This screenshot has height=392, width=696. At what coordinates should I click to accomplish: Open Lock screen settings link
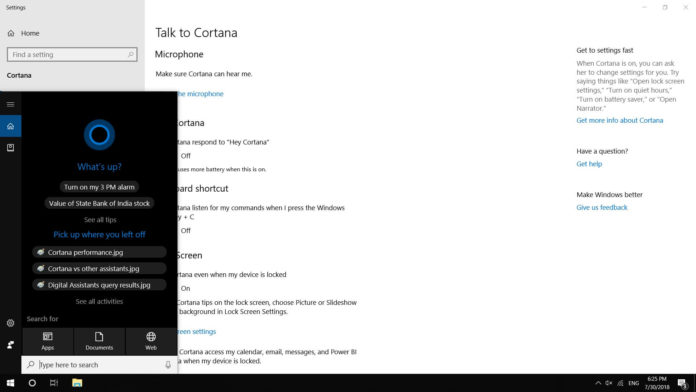[197, 332]
